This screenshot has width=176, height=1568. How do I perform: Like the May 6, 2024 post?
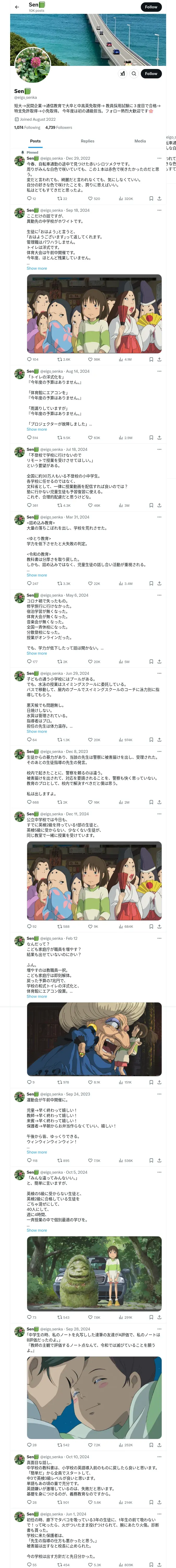tap(93, 662)
